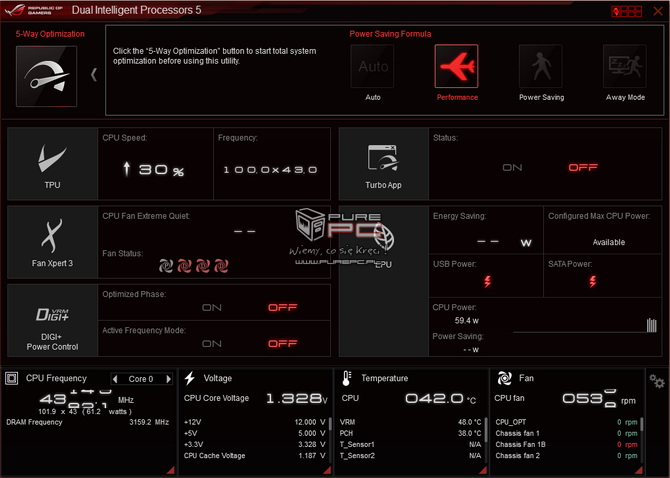Image resolution: width=670 pixels, height=478 pixels.
Task: Enable Active Frequency Mode ON
Action: point(212,343)
